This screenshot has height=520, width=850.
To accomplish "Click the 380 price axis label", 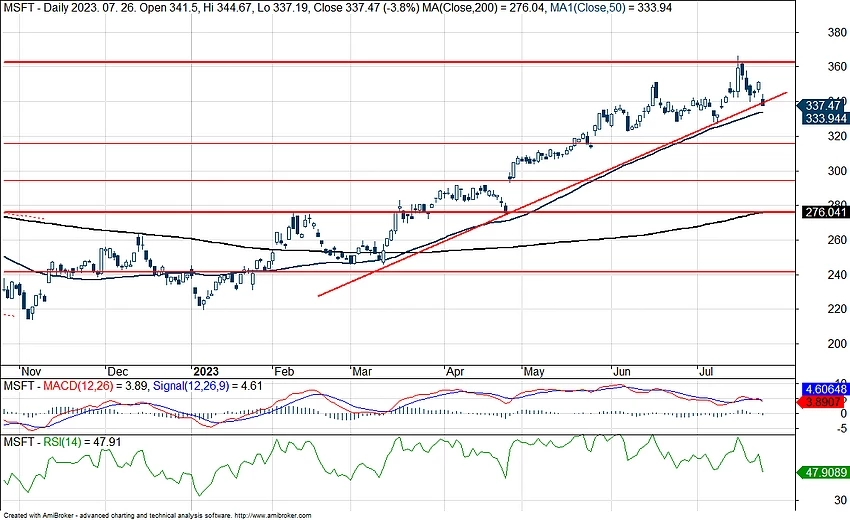I will coord(837,32).
